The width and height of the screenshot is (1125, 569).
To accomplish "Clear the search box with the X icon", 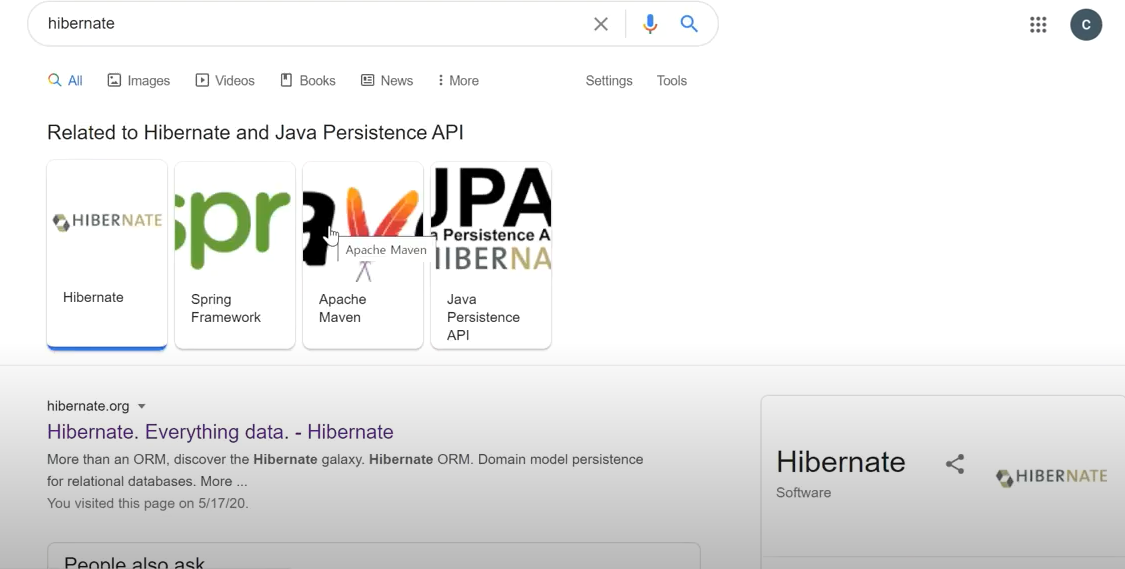I will pyautogui.click(x=601, y=24).
